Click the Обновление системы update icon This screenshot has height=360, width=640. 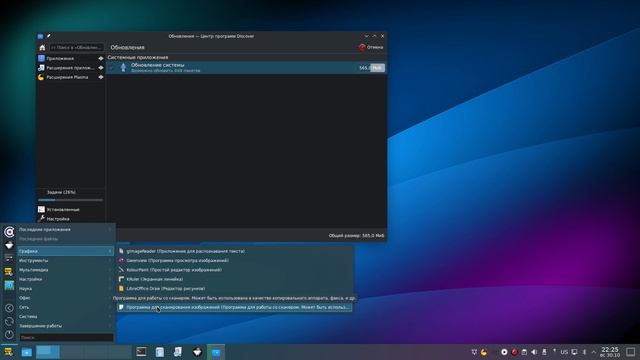click(x=123, y=67)
